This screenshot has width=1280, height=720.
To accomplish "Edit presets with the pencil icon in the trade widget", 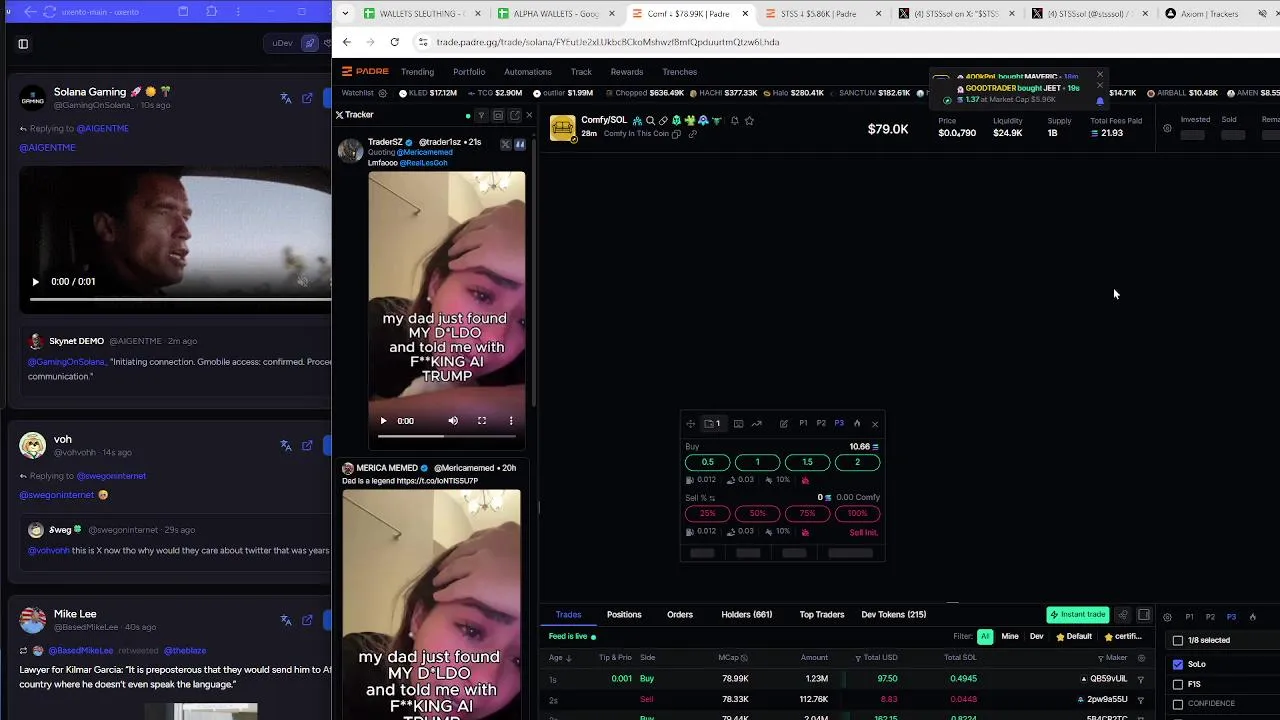I will coord(784,423).
